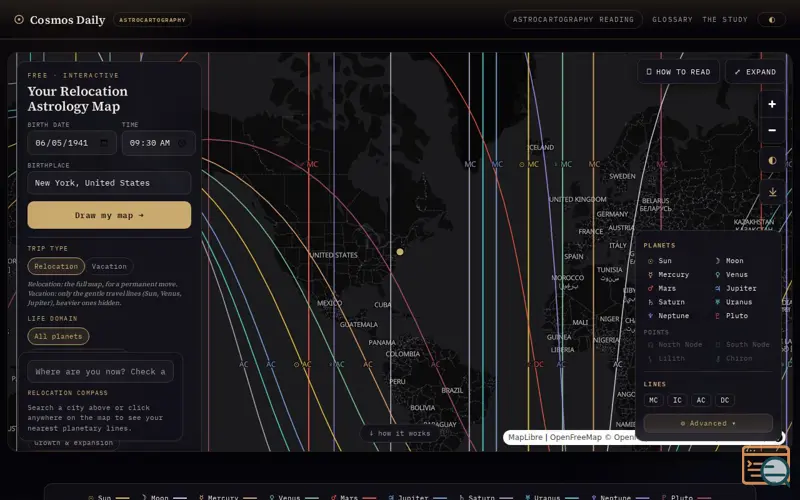This screenshot has width=800, height=500.
Task: Toggle Mars lines in planets panel
Action: pos(662,288)
